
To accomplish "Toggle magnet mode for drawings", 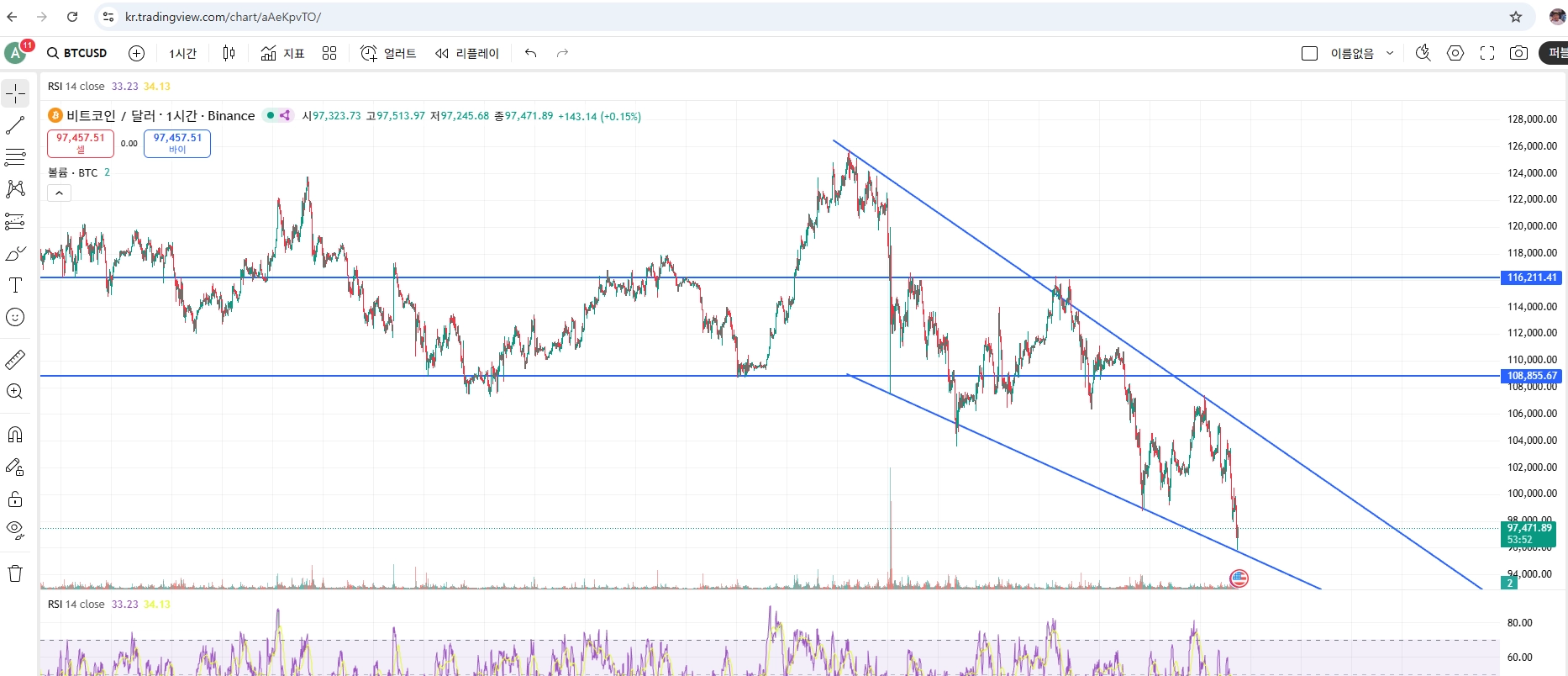I will pos(16,435).
